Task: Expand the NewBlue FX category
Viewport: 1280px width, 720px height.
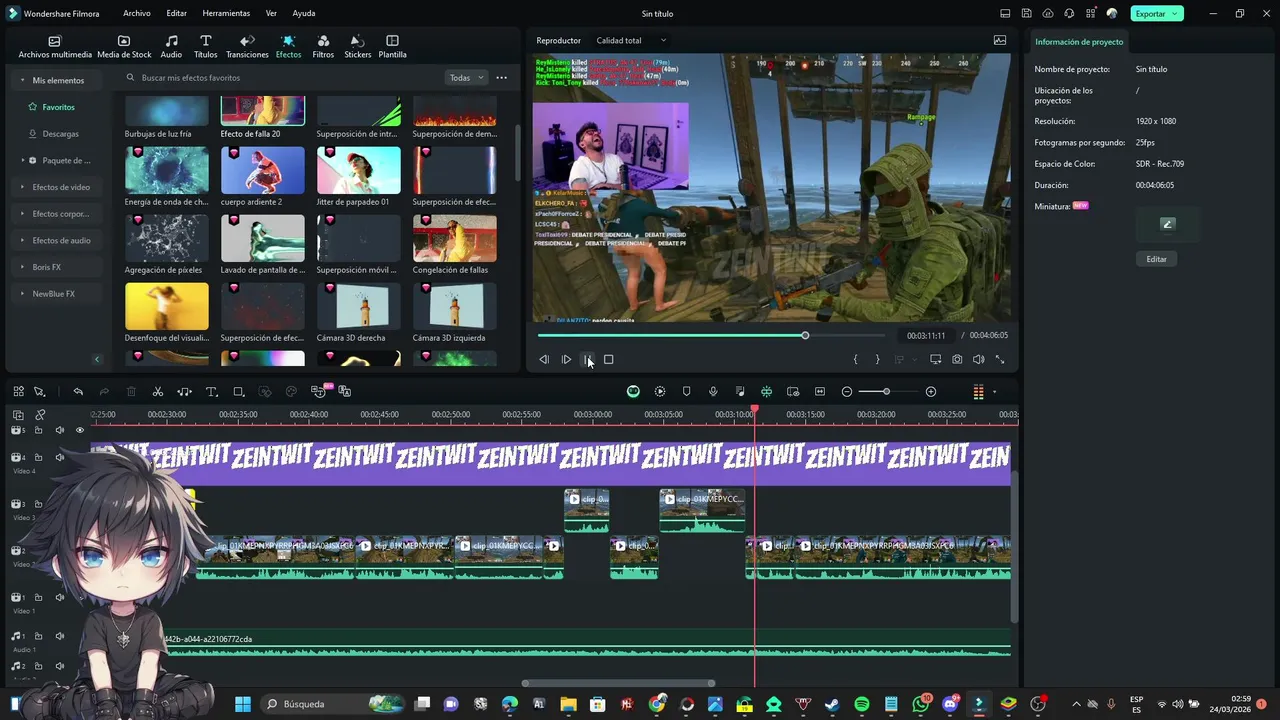Action: (53, 294)
